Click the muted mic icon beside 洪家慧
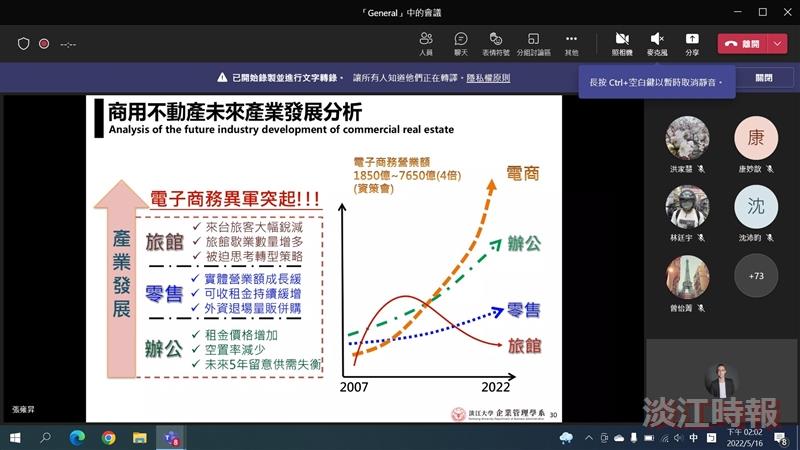The image size is (800, 450). [702, 169]
